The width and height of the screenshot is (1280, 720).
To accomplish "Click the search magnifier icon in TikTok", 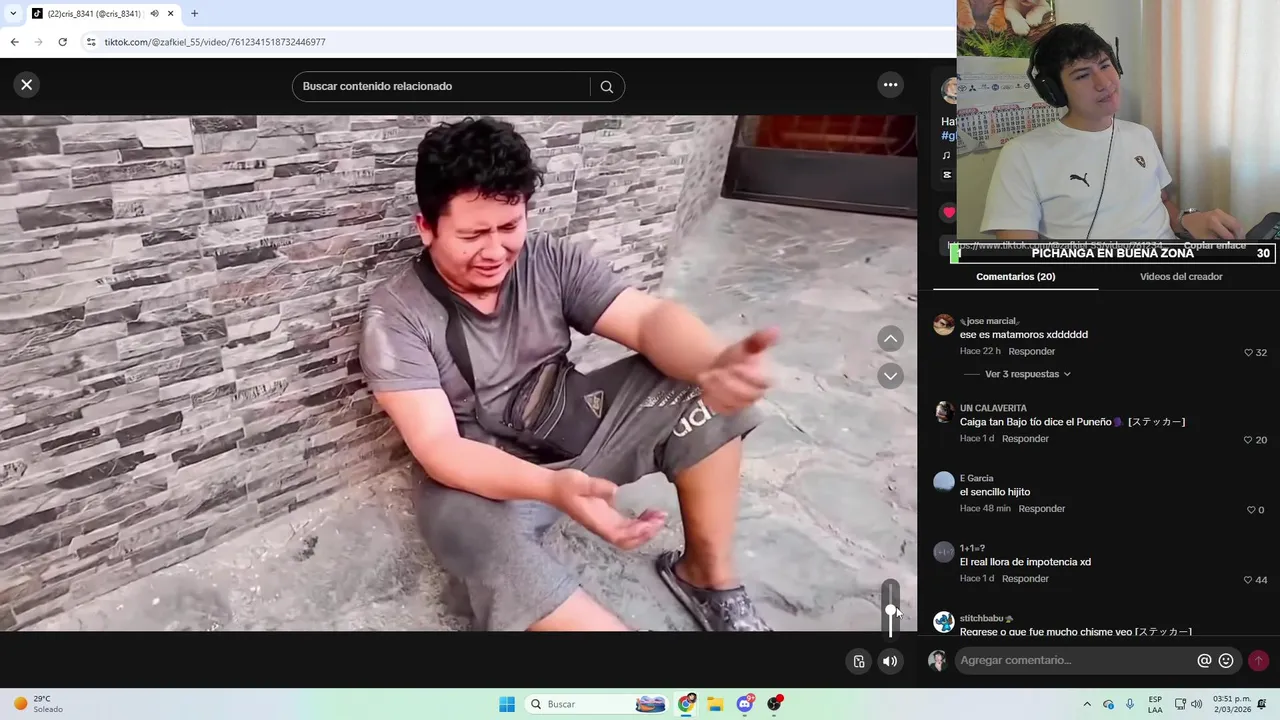I will click(x=606, y=87).
